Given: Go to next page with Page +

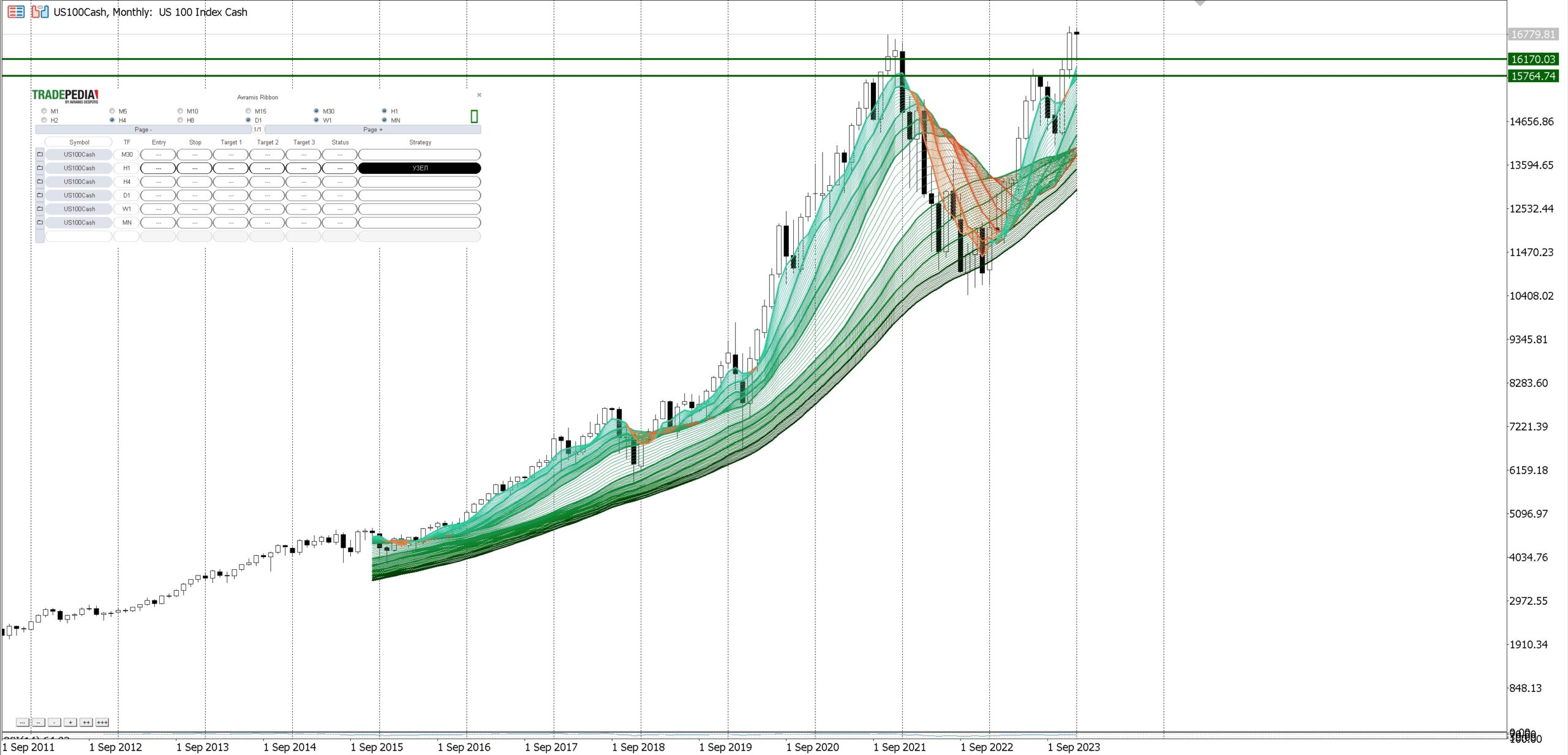Looking at the screenshot, I should [372, 130].
